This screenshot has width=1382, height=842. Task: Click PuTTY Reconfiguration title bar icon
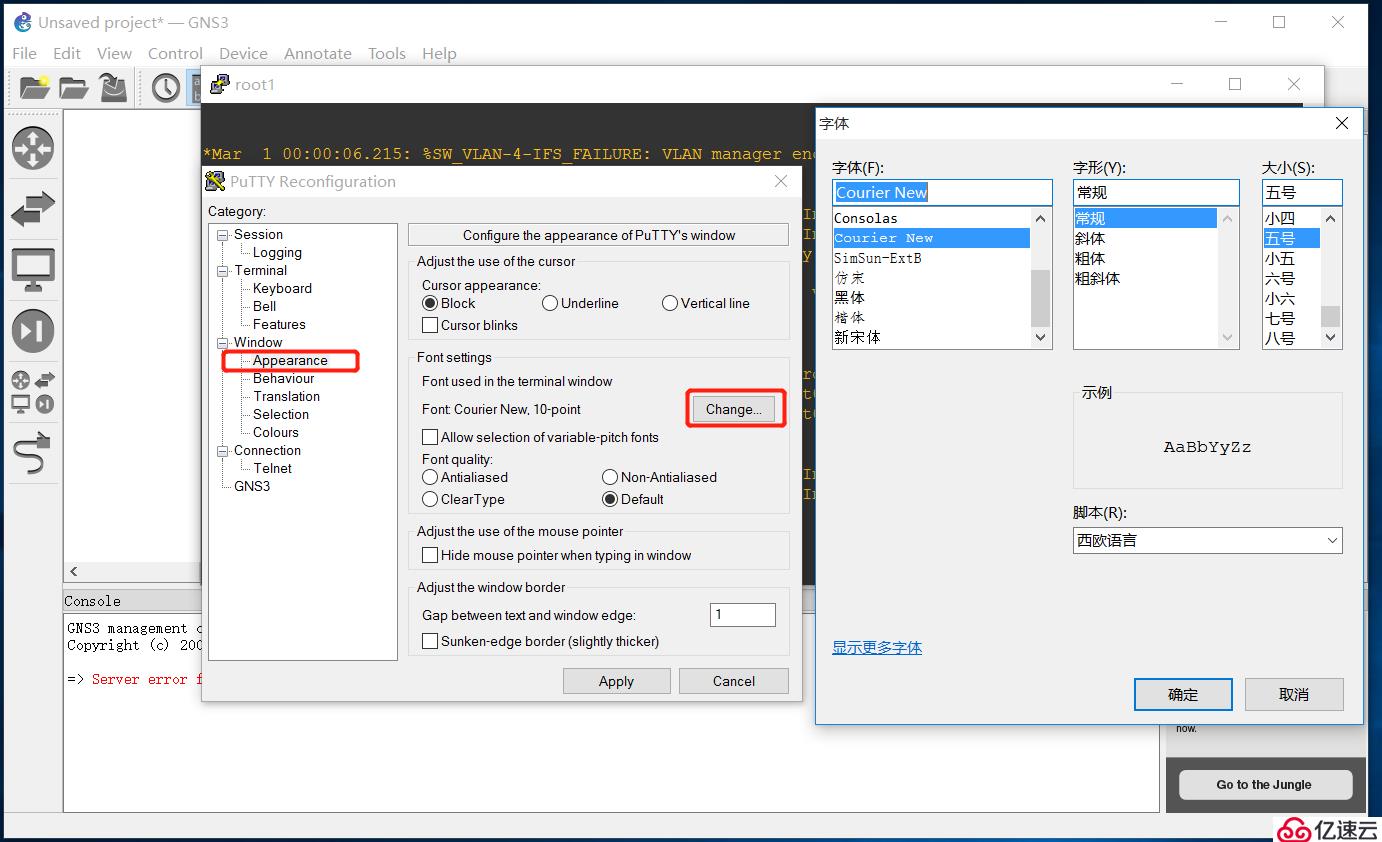coord(215,181)
